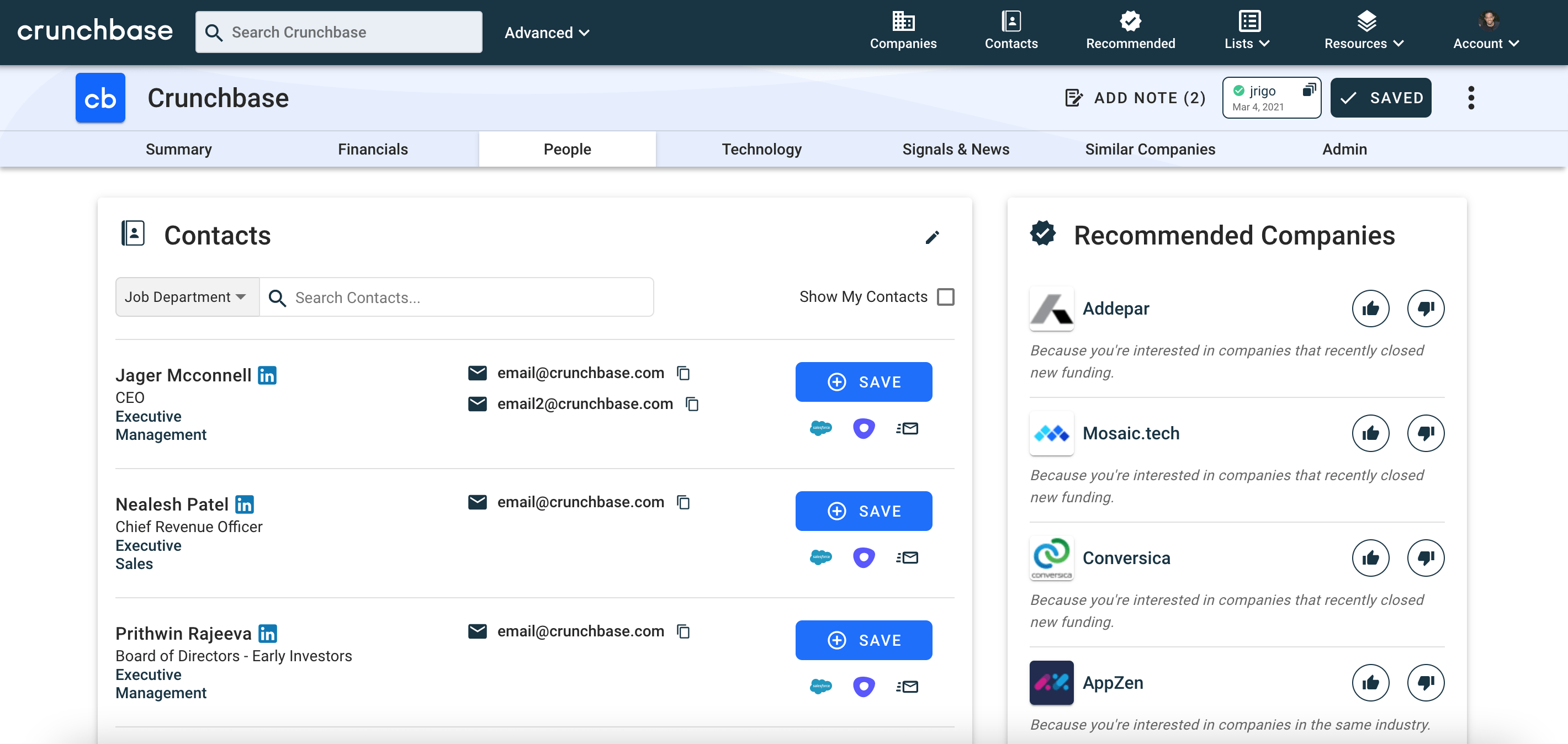Save Nealesh Patel as a contact

coord(863,511)
